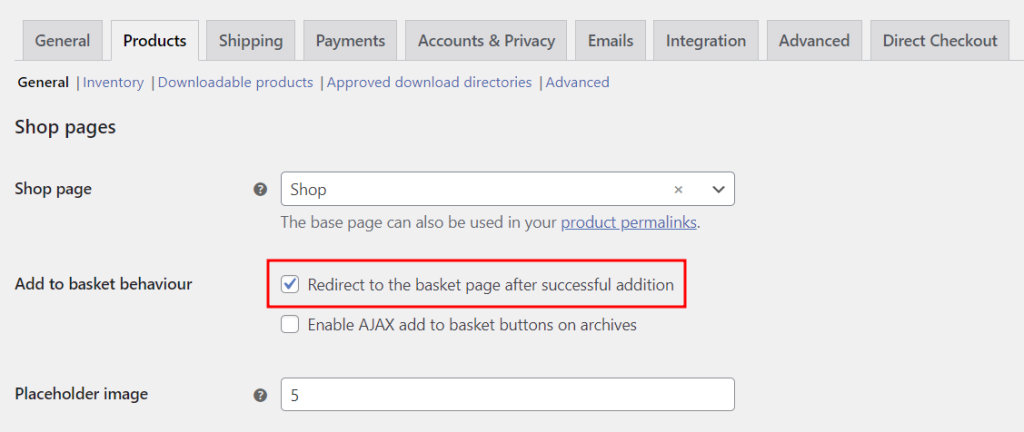Image resolution: width=1024 pixels, height=432 pixels.
Task: Open Accounts & Privacy tab
Action: [x=486, y=41]
